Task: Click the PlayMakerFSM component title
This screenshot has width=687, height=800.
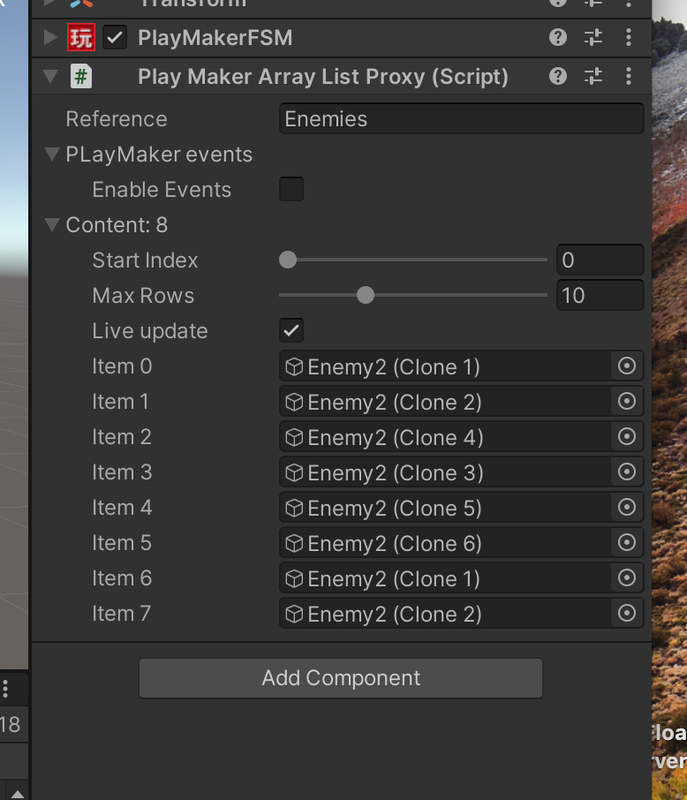Action: click(215, 38)
